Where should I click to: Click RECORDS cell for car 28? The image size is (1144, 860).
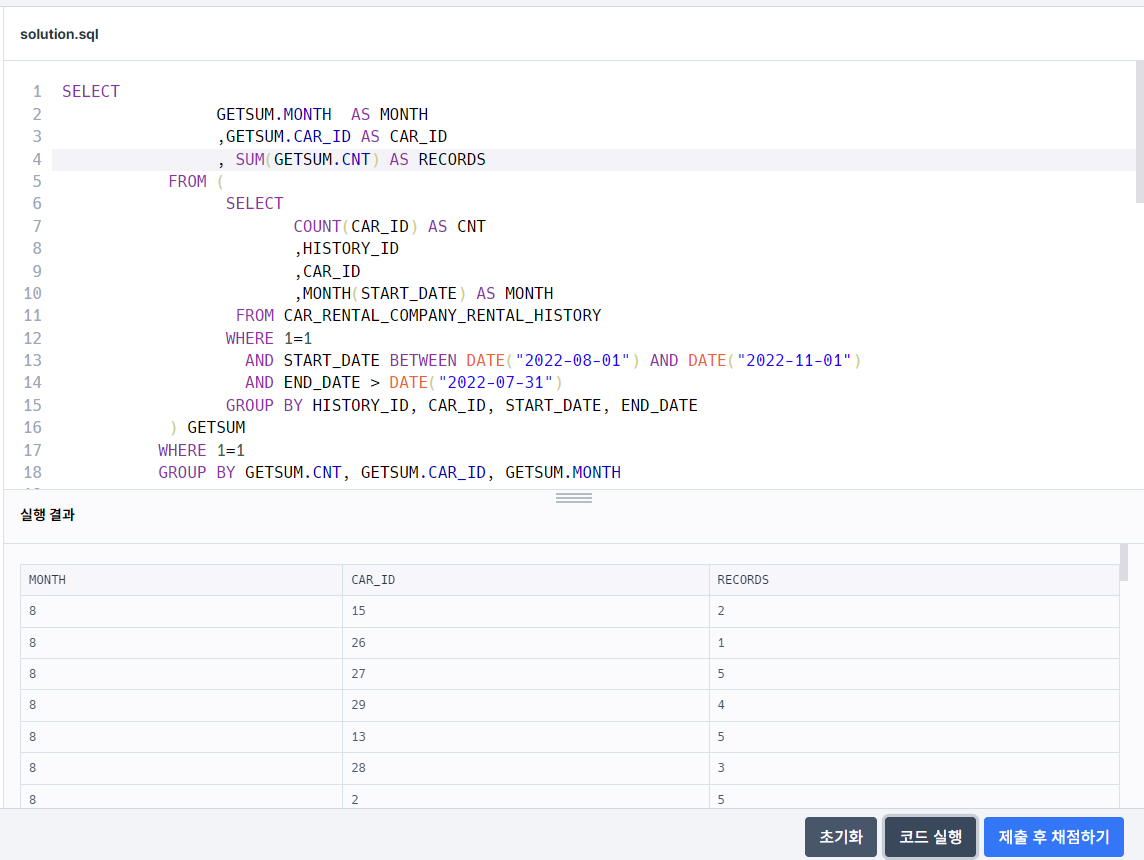[914, 768]
